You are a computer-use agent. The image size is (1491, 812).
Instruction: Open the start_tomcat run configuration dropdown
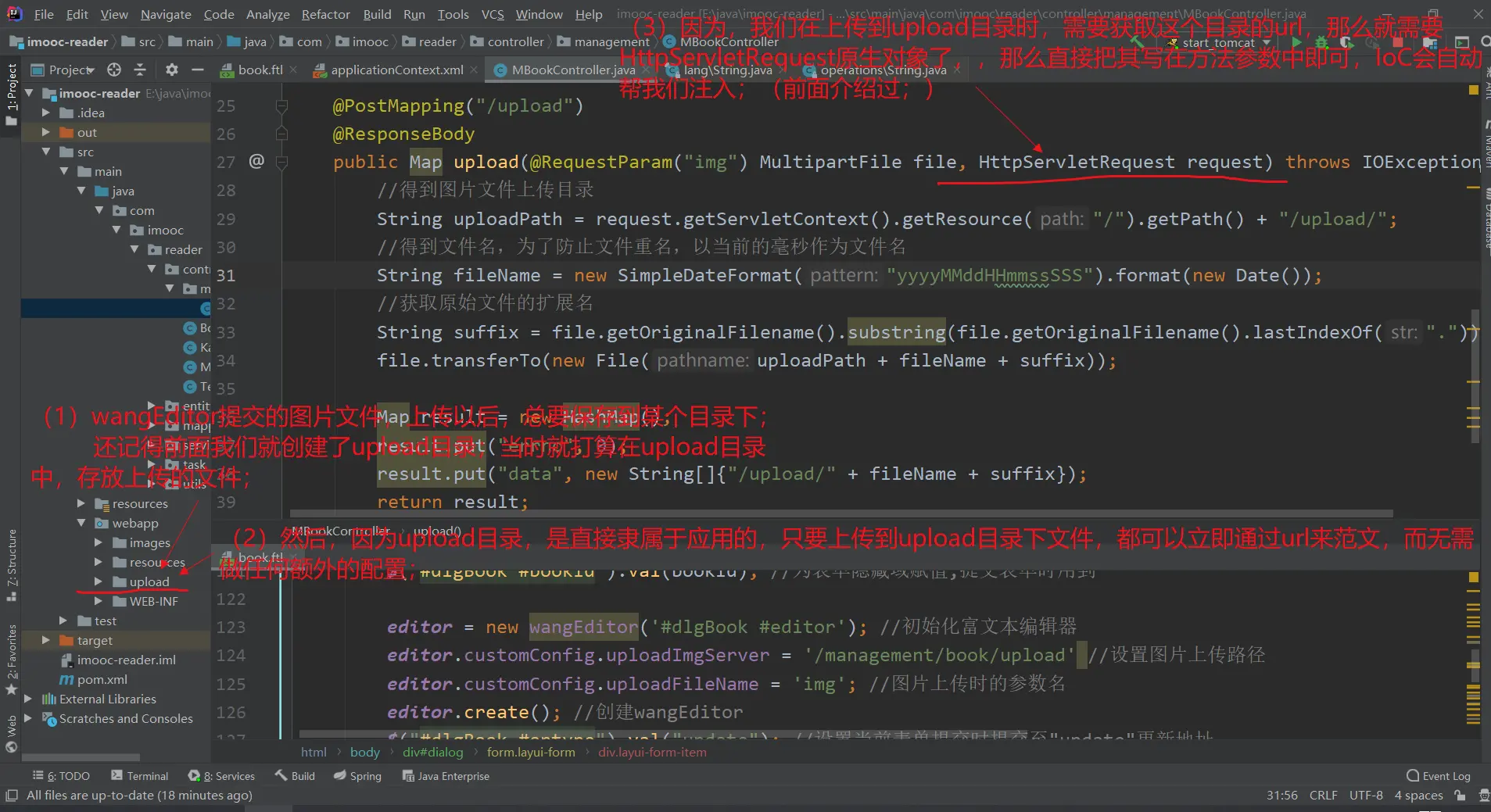[x=1220, y=42]
